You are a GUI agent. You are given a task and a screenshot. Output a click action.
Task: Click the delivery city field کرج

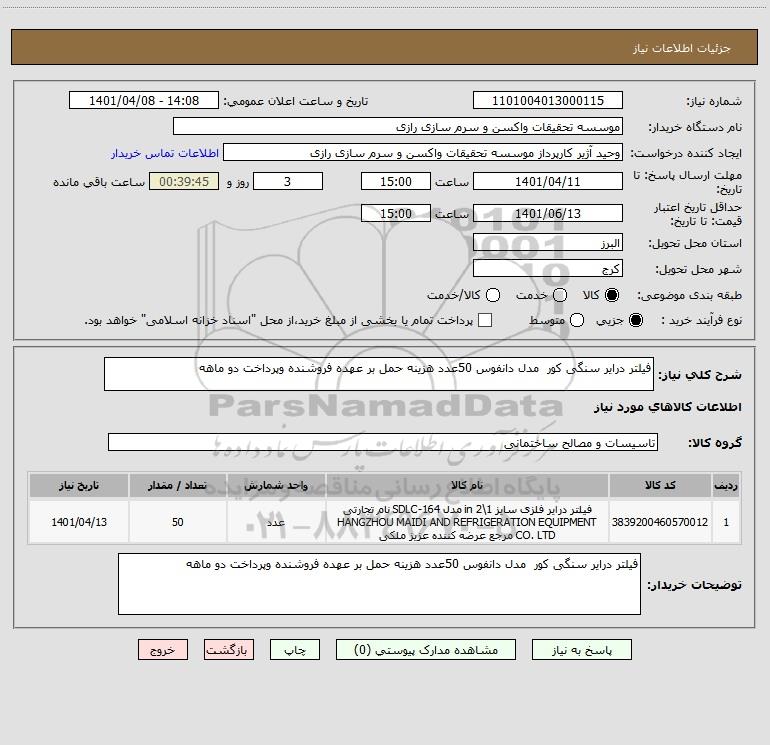(548, 269)
